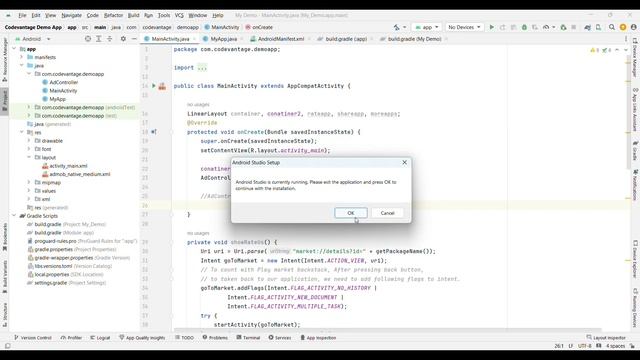Switch to the MyApp.java editor tab
The height and width of the screenshot is (360, 640).
click(224, 39)
